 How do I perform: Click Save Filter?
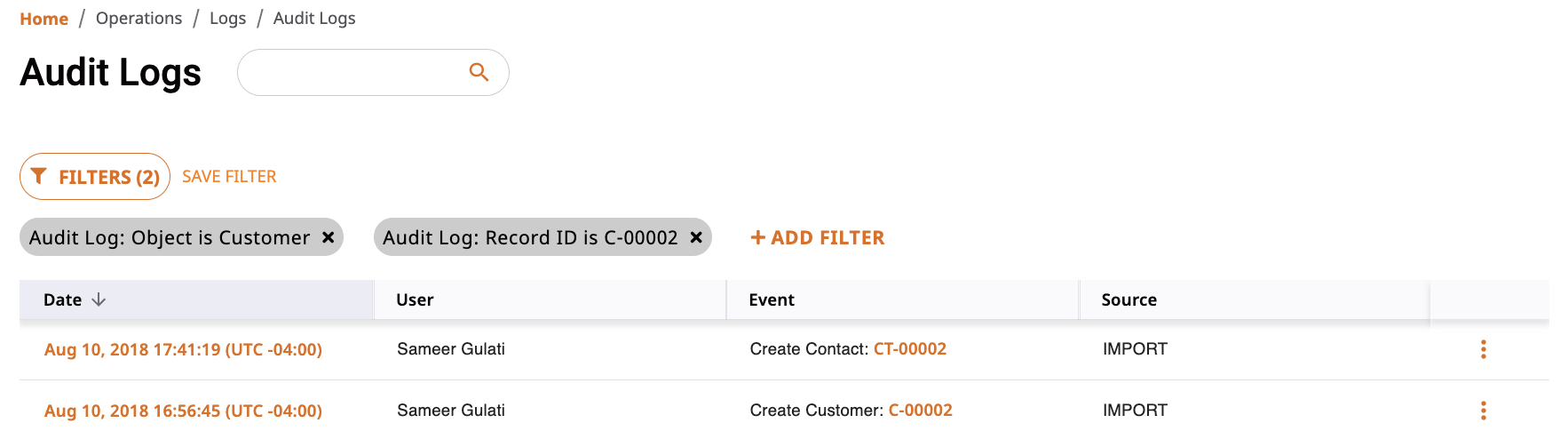(229, 176)
